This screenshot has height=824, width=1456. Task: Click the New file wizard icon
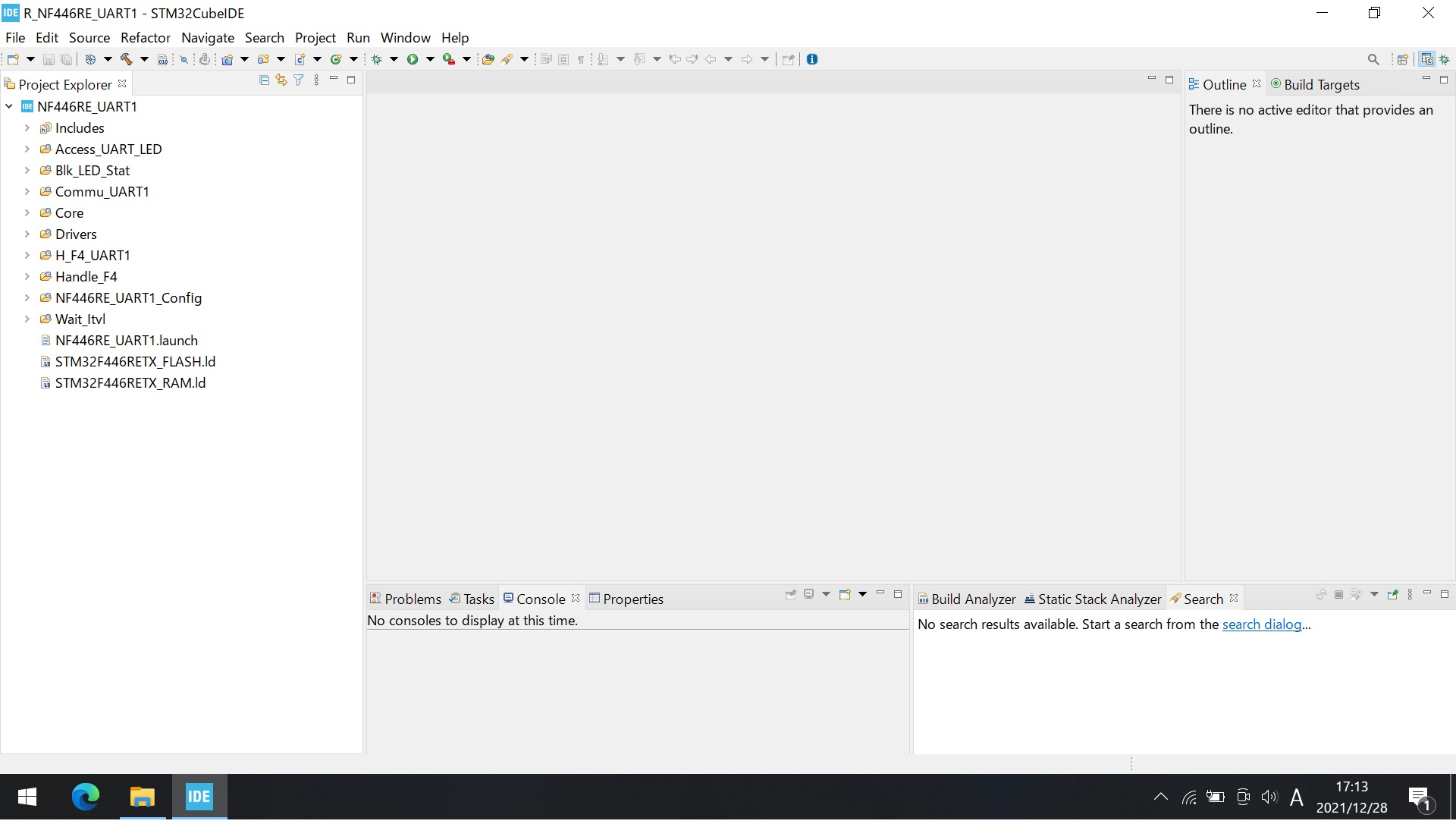pos(13,59)
